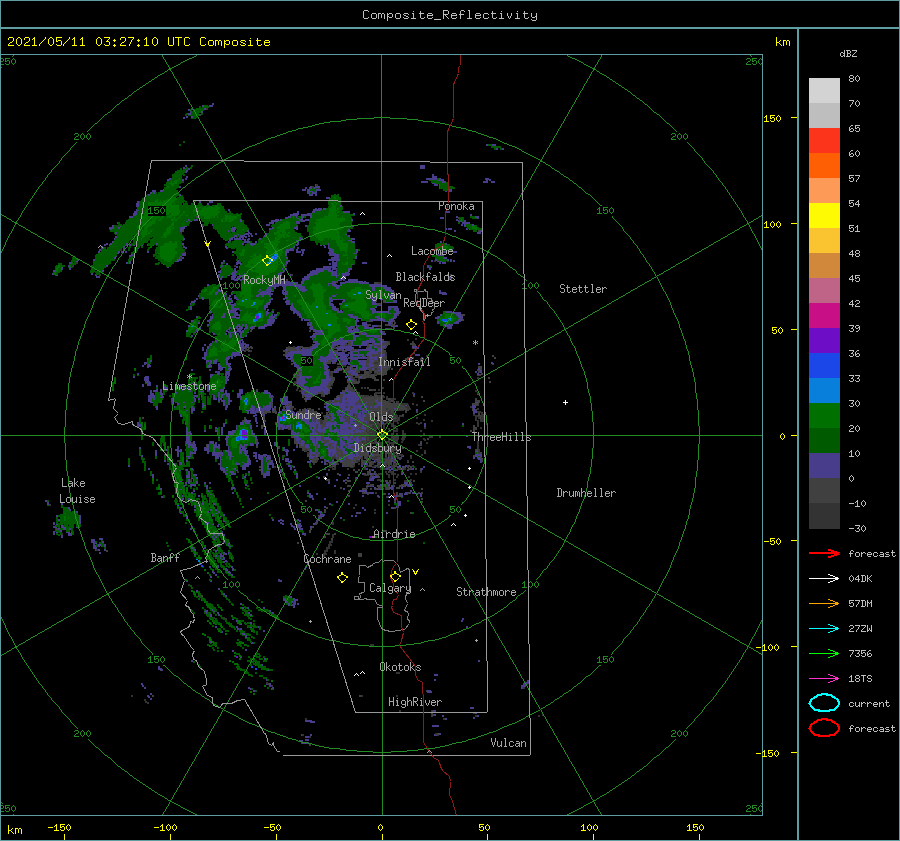Screen dimensions: 900x841
Task: Click the Composite_Reflectivity title
Action: [x=450, y=15]
